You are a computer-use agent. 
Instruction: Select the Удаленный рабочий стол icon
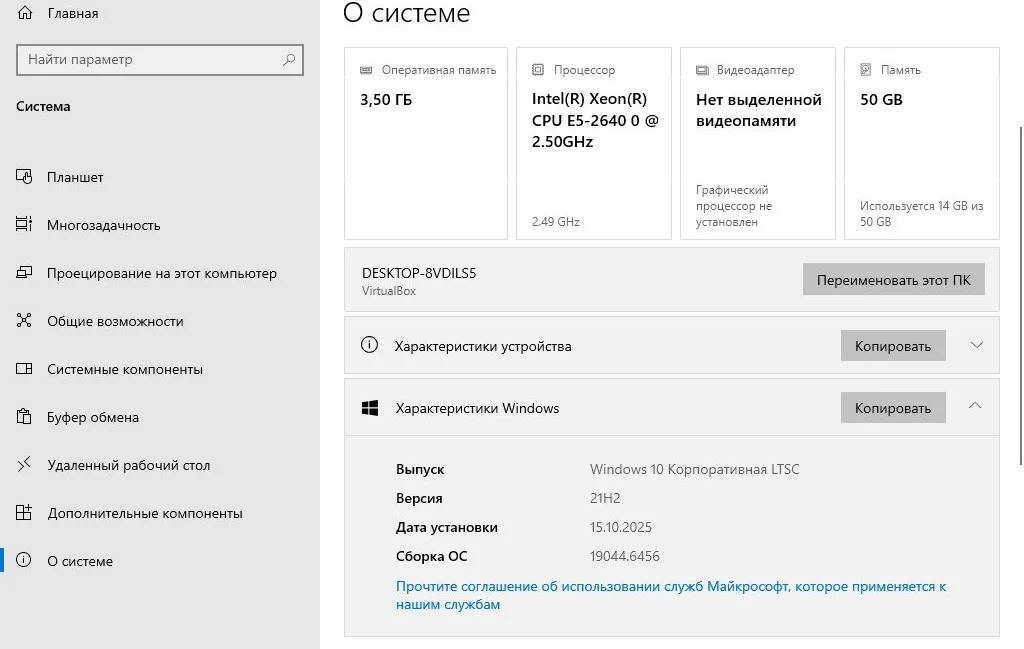click(25, 465)
